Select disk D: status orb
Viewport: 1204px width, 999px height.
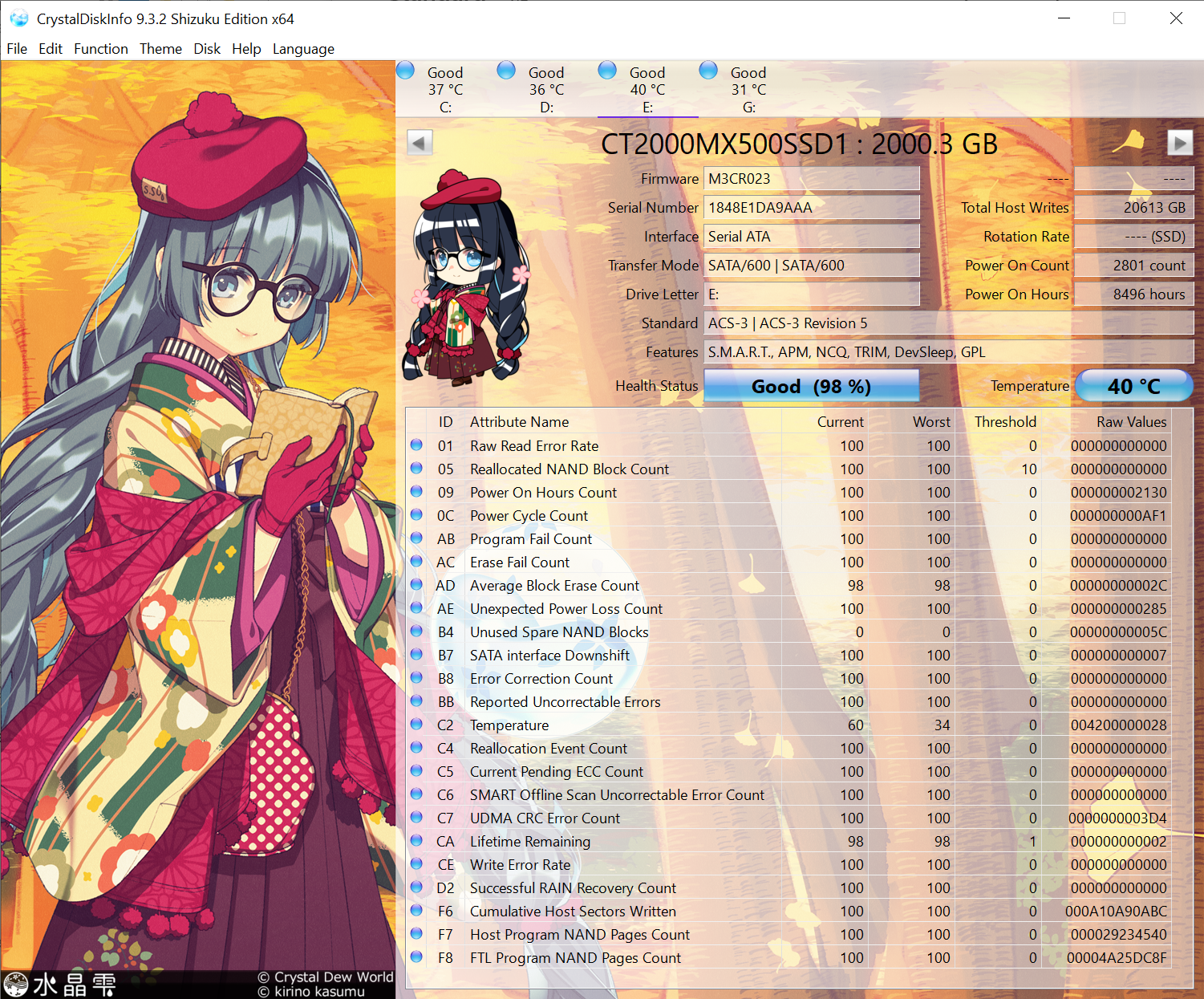[506, 71]
